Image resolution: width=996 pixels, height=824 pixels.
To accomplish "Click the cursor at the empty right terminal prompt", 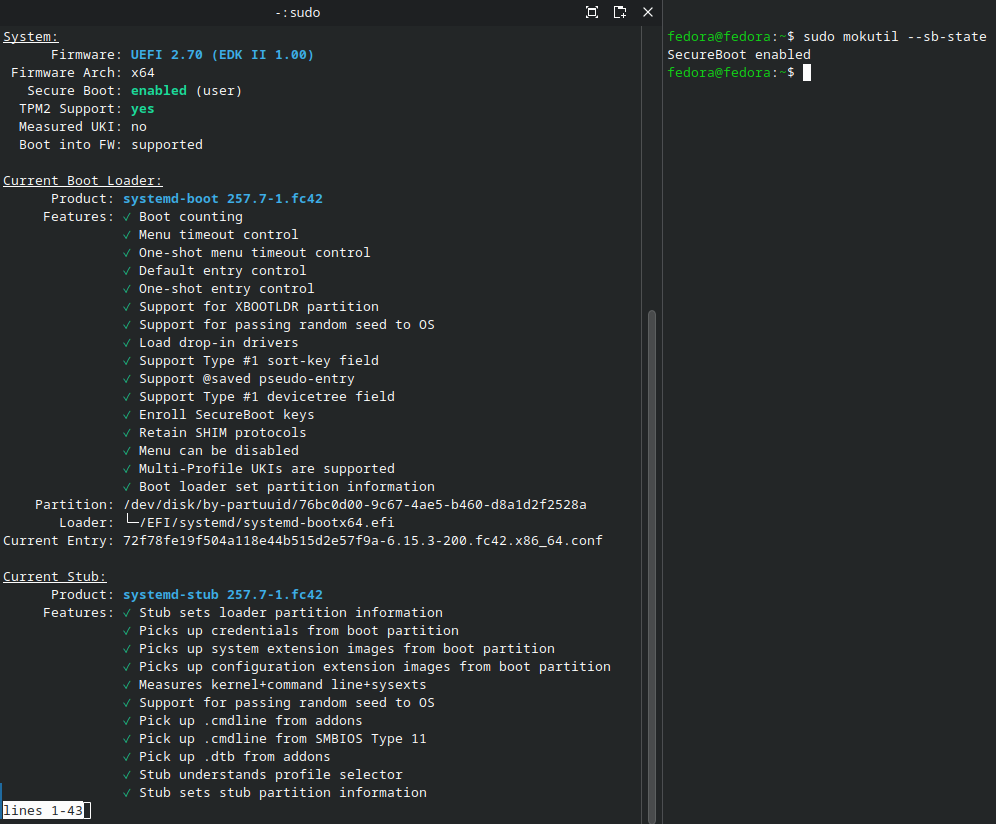I will [x=807, y=72].
